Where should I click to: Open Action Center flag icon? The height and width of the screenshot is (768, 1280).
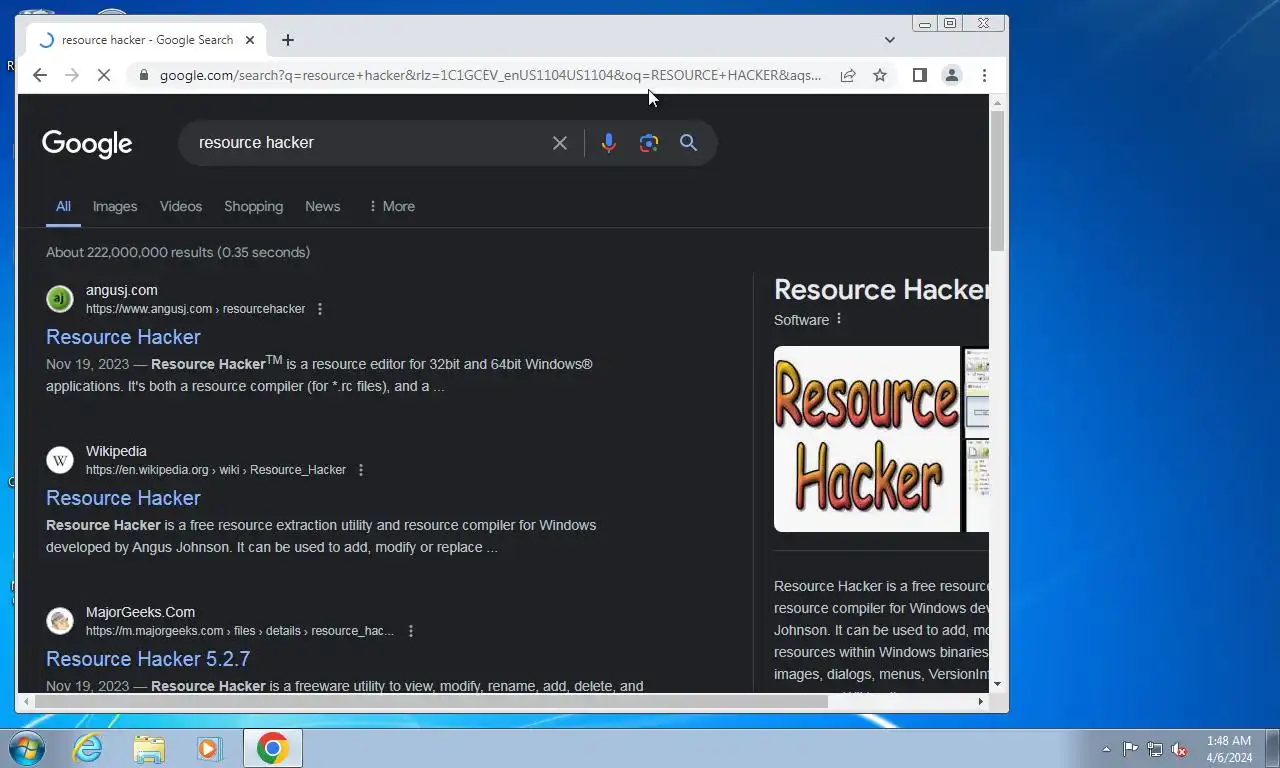coord(1130,749)
